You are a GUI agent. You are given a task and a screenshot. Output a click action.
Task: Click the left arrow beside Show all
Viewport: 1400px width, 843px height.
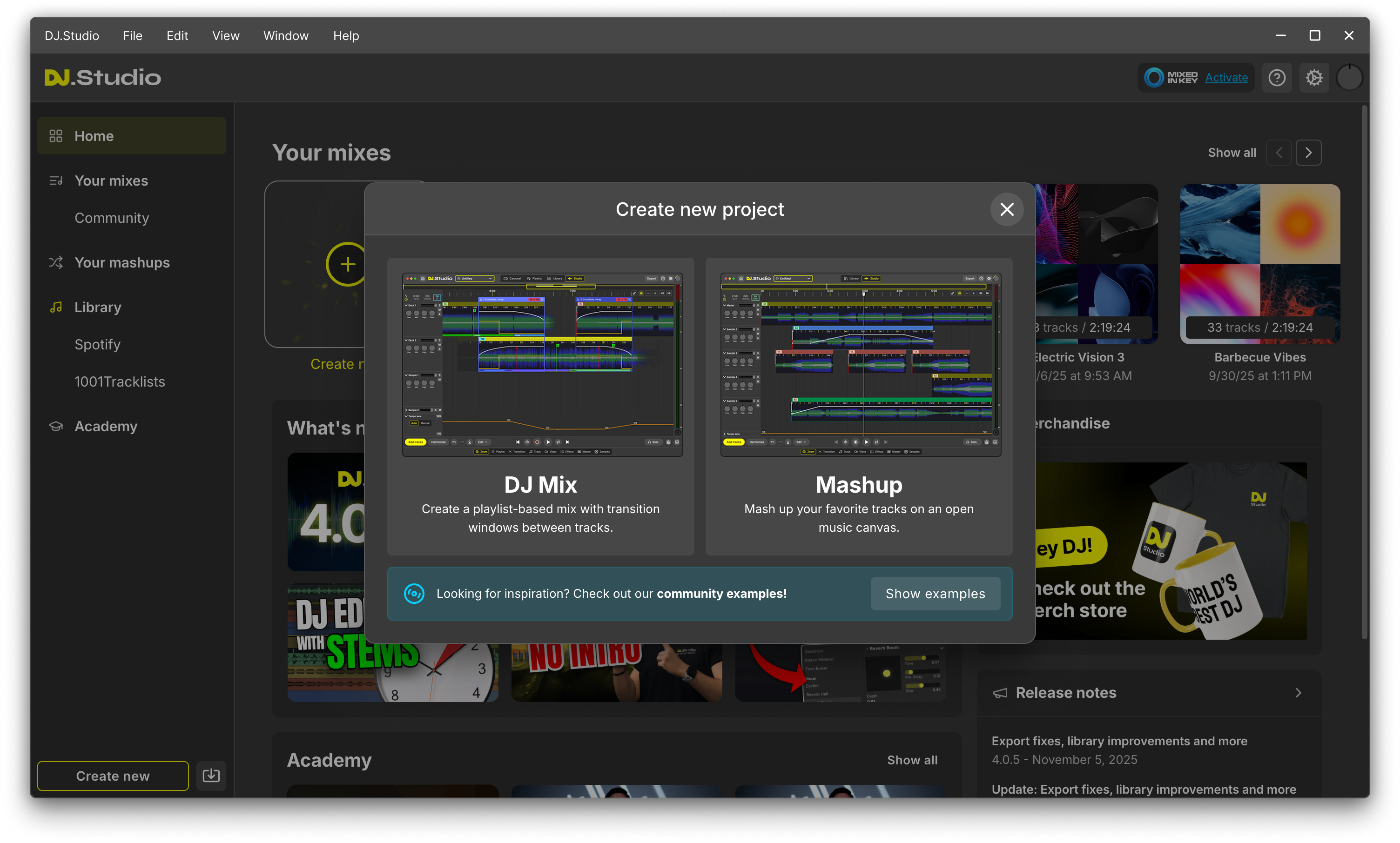click(1279, 152)
